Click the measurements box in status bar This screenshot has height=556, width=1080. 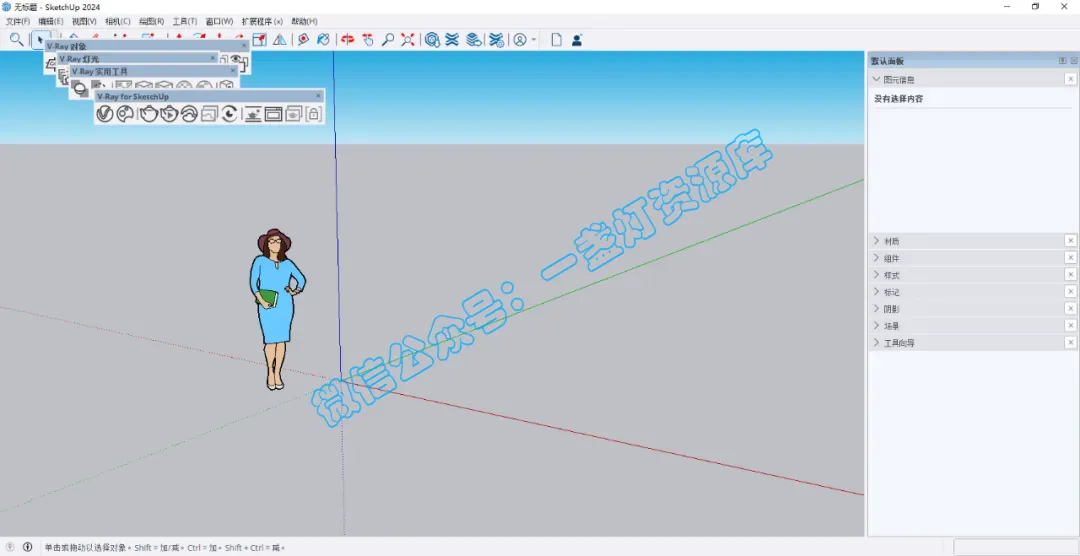tap(1015, 547)
